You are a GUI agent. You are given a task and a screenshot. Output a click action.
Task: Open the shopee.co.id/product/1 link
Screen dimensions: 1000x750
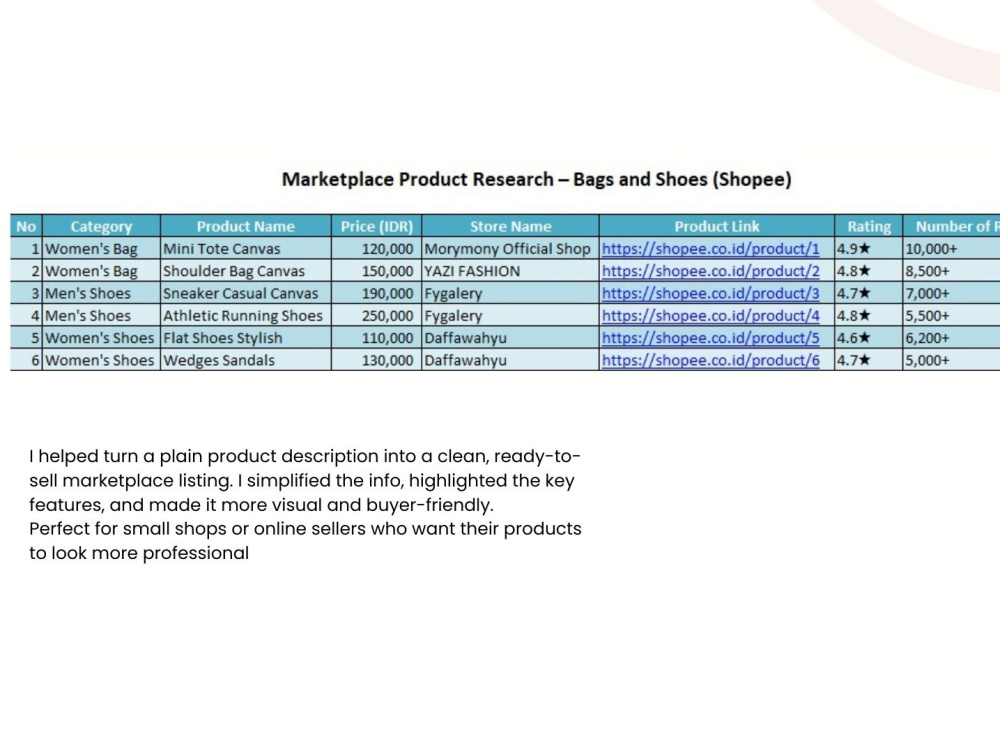coord(710,249)
